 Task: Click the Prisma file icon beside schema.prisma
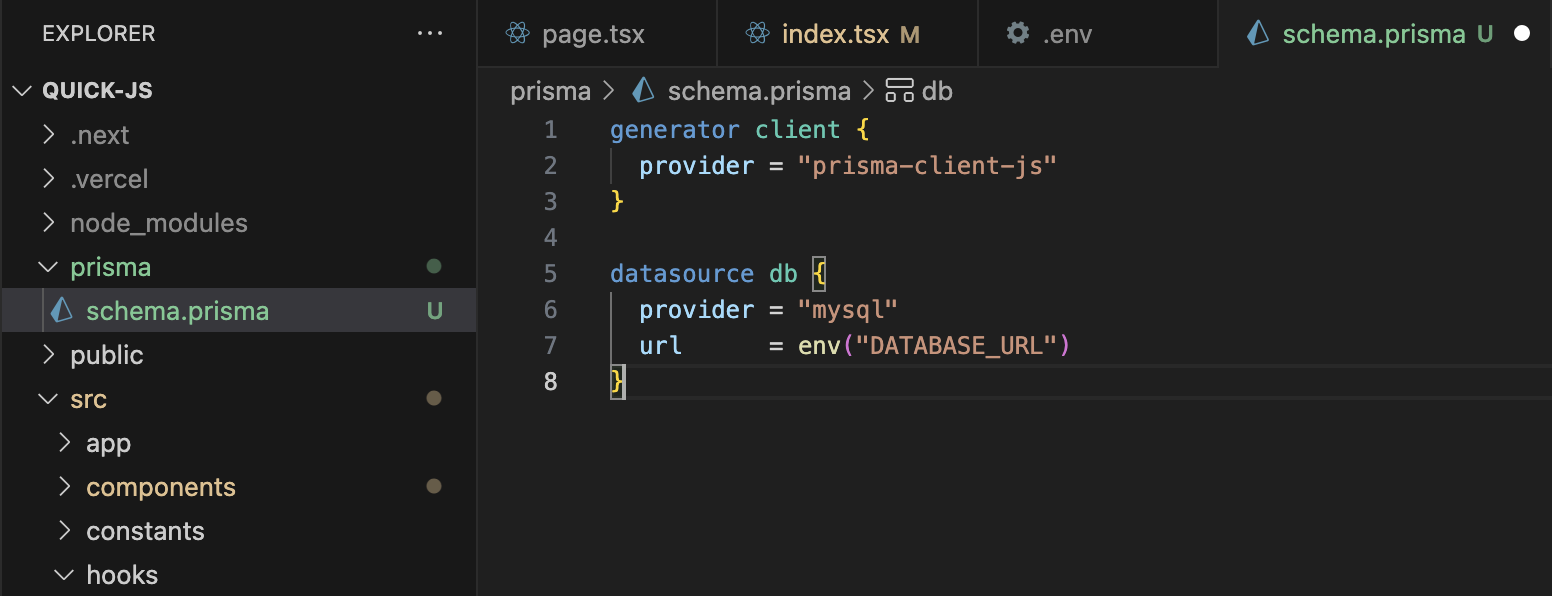pyautogui.click(x=60, y=310)
